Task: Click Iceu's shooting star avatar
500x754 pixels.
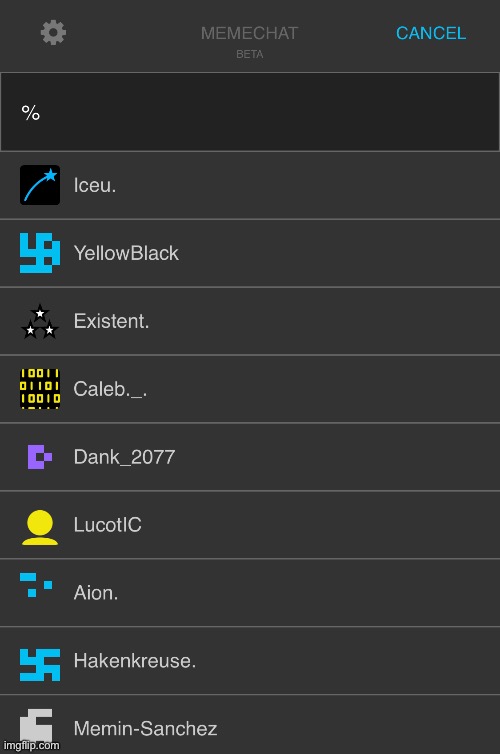Action: click(40, 185)
